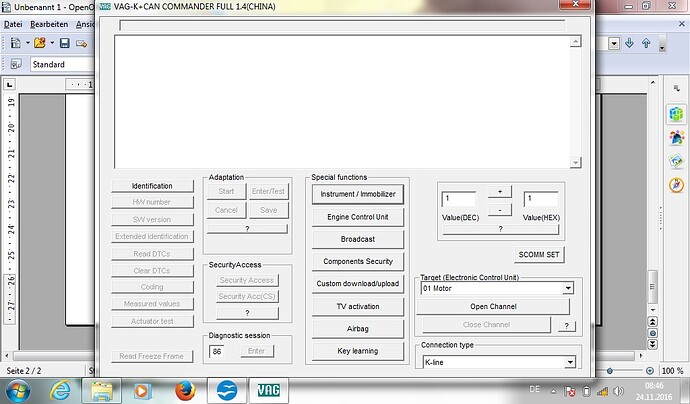Open the Gallery sidebar icon in OpenOffice
The image size is (690, 404).
coord(676,162)
